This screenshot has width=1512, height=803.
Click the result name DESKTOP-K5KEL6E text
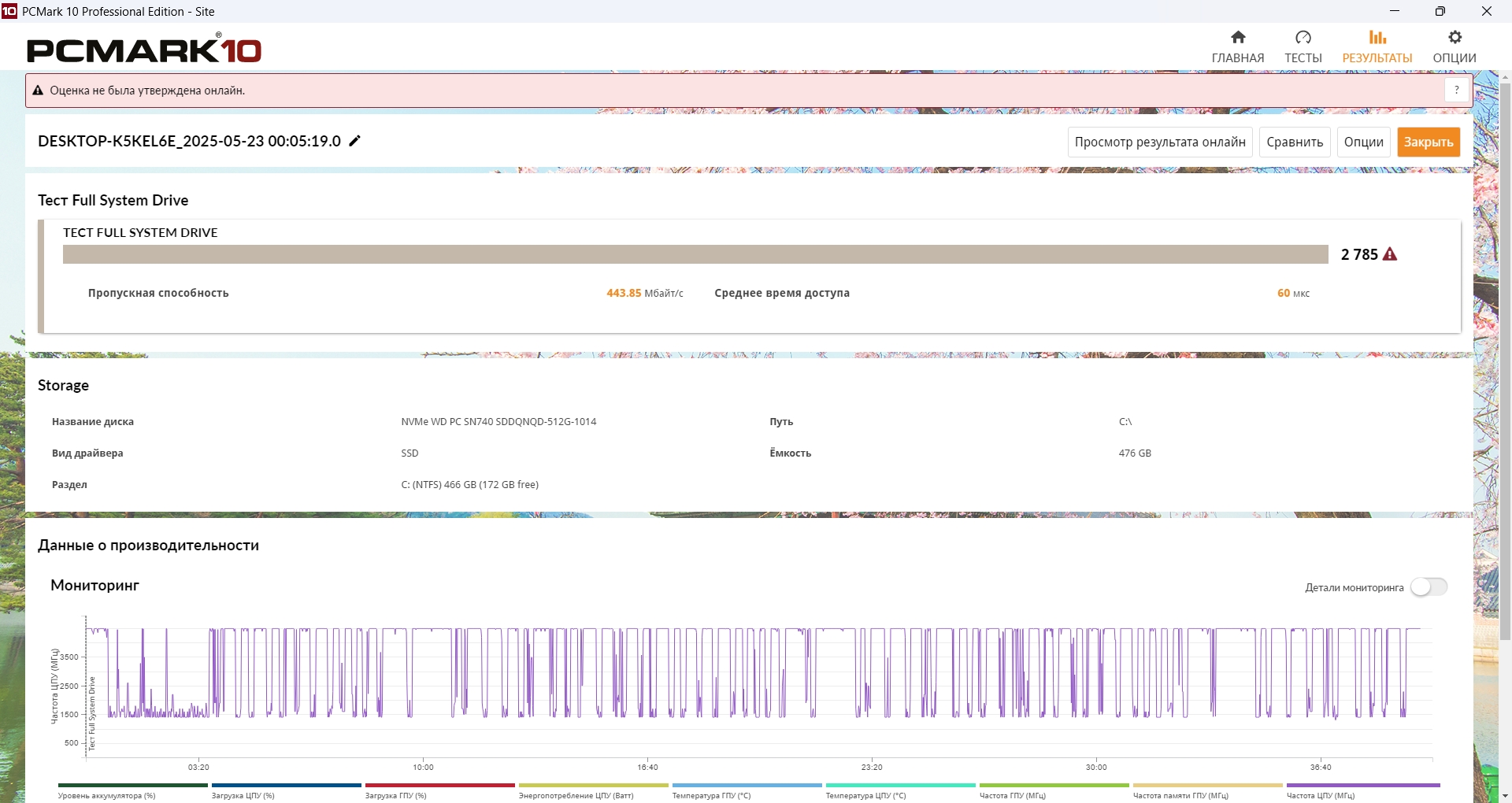[189, 141]
